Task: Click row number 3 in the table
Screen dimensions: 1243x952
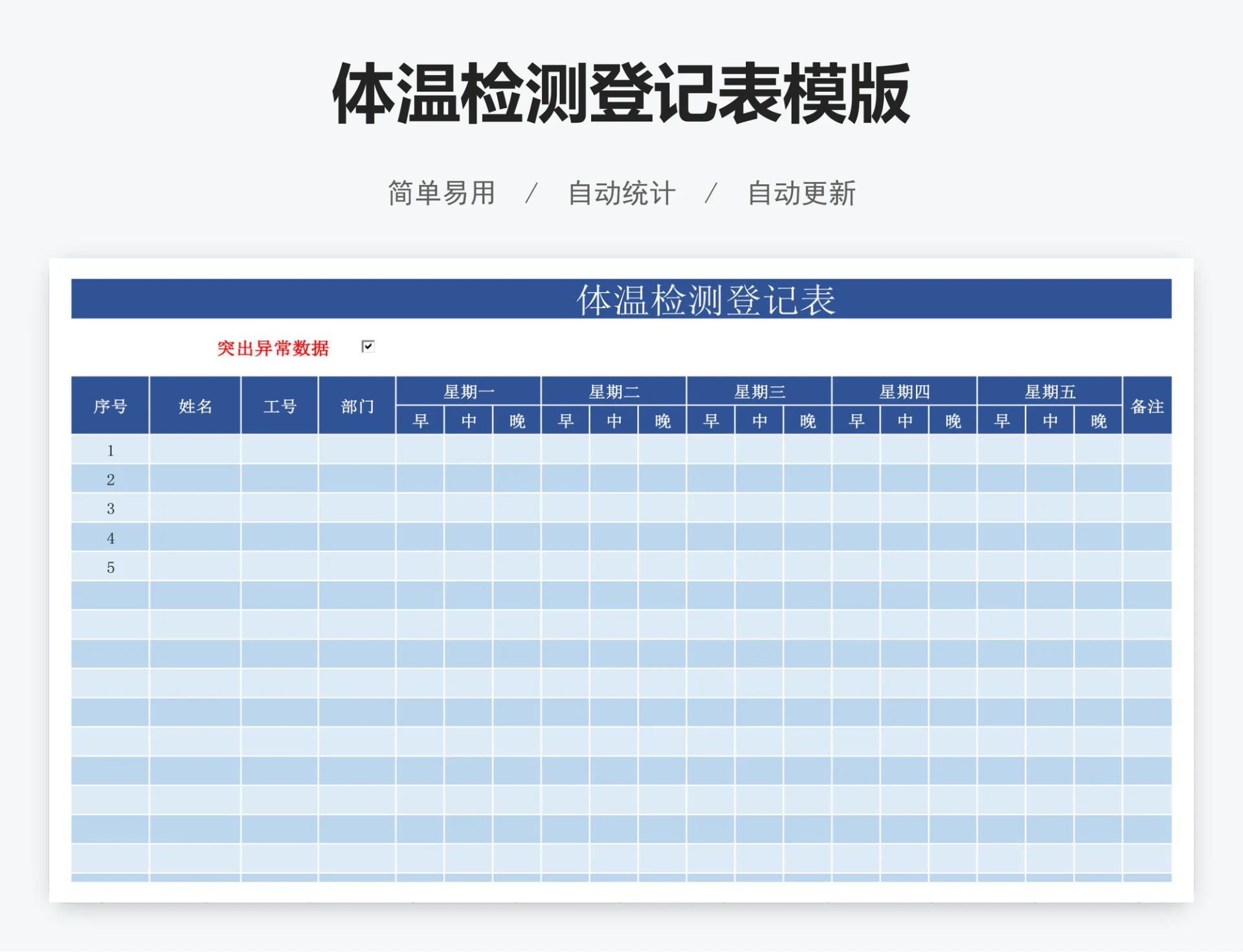Action: tap(110, 509)
